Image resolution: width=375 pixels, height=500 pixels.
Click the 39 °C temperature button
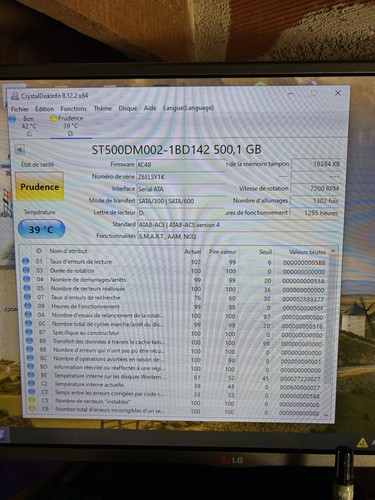41,230
